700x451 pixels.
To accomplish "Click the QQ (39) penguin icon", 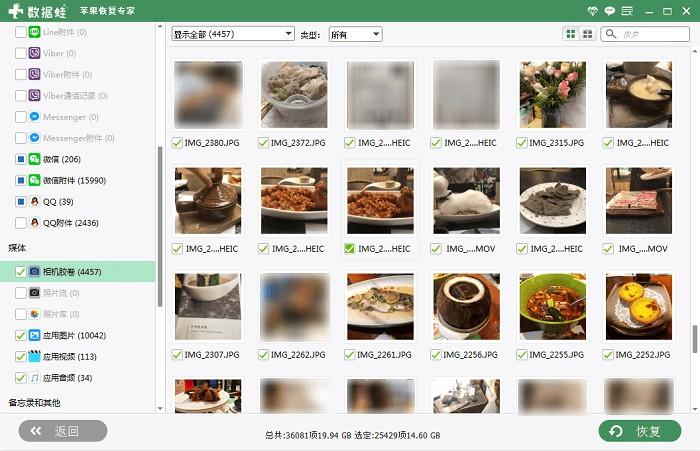I will click(x=34, y=201).
